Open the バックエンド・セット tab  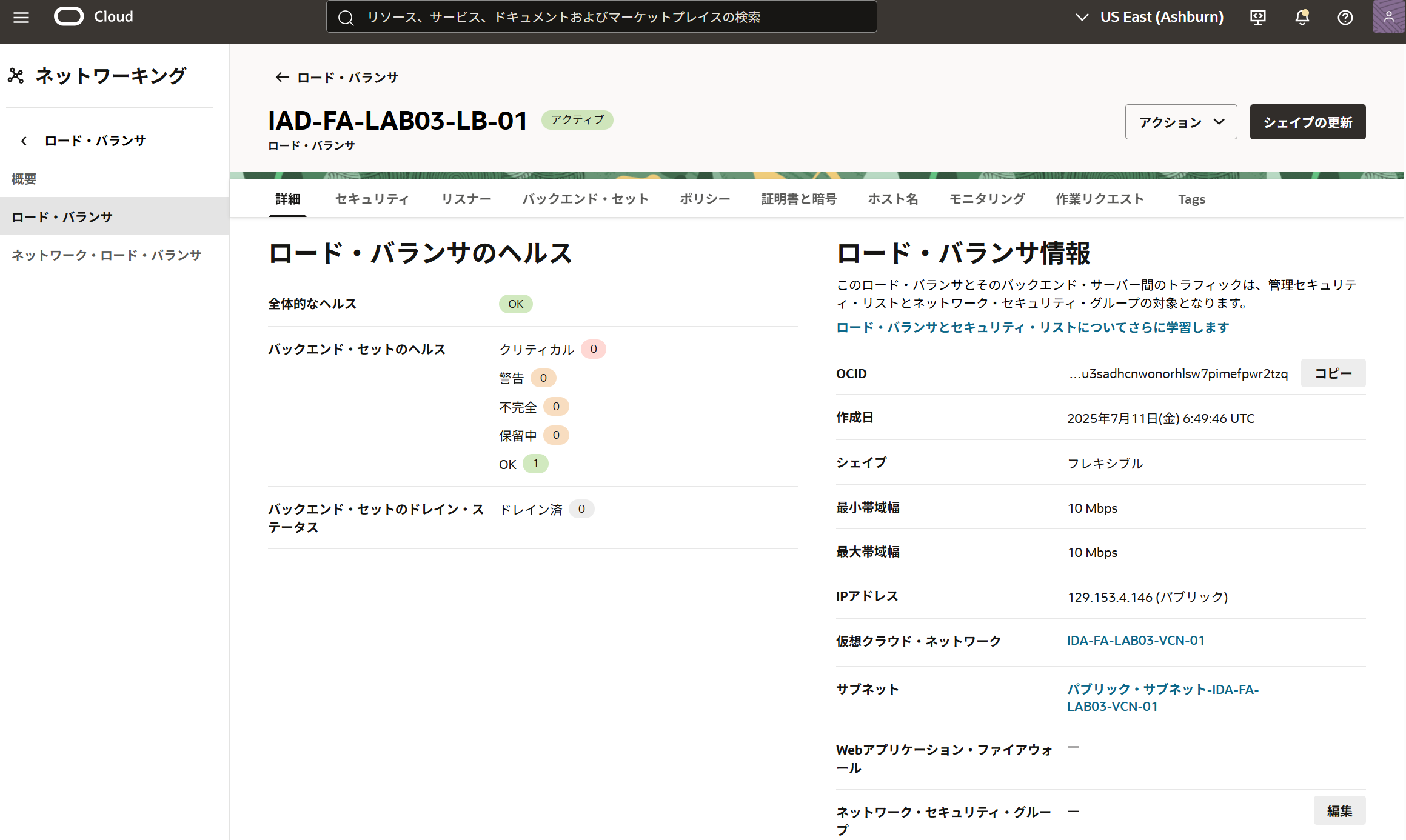click(x=585, y=199)
